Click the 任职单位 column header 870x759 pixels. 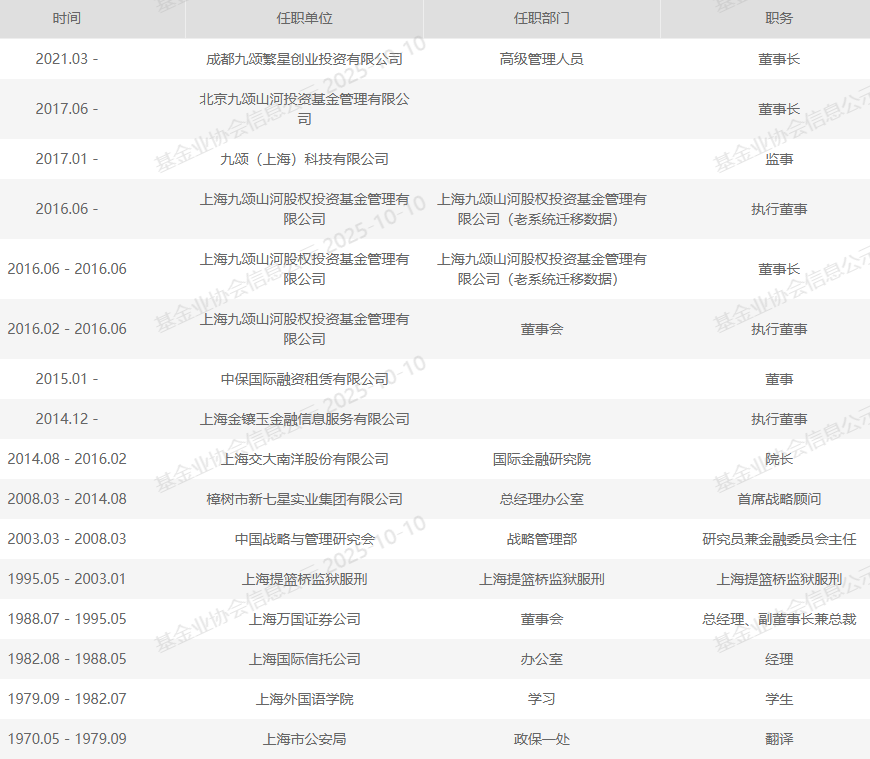304,19
